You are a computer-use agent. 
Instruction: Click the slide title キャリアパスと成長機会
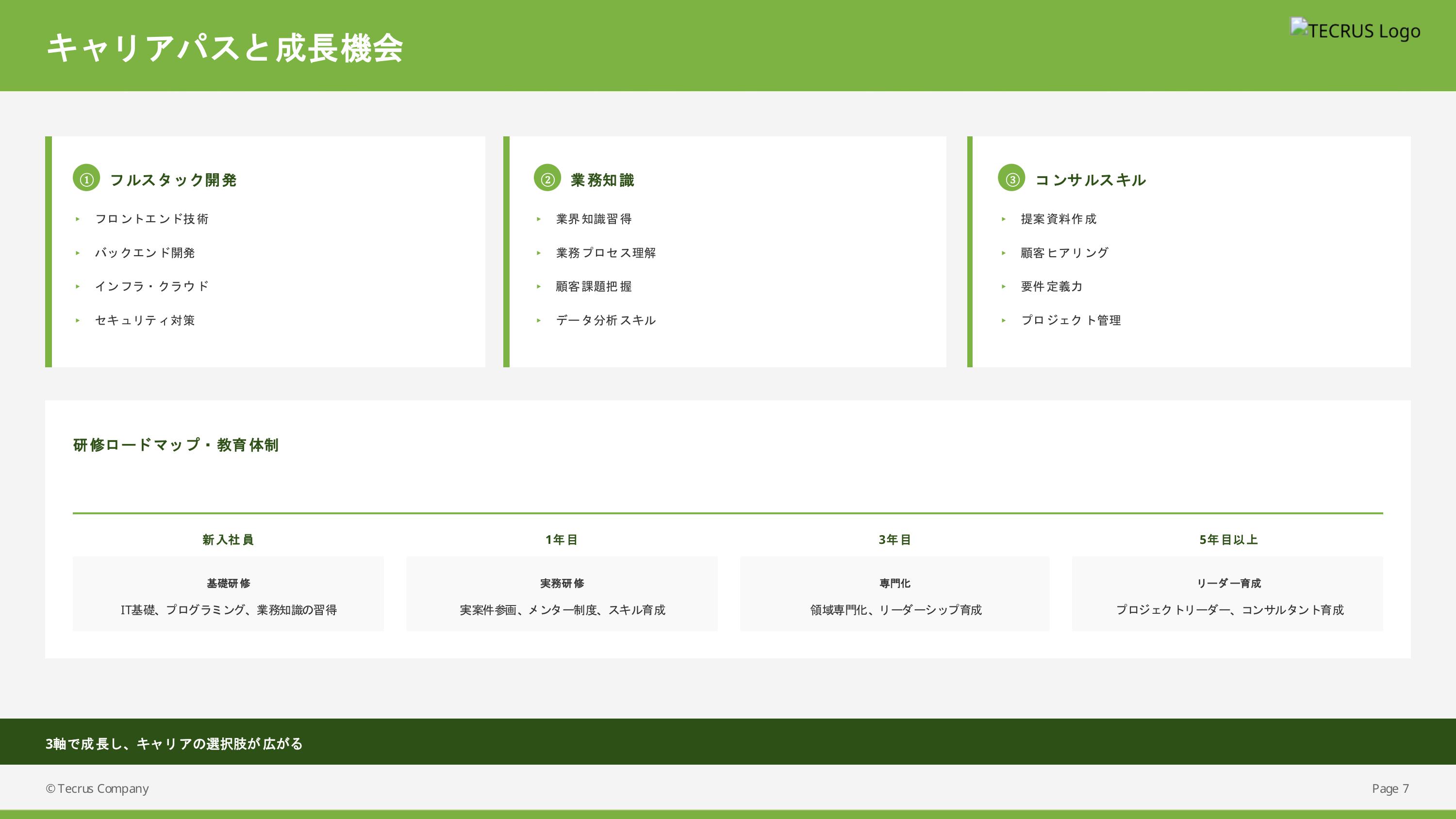coord(224,48)
